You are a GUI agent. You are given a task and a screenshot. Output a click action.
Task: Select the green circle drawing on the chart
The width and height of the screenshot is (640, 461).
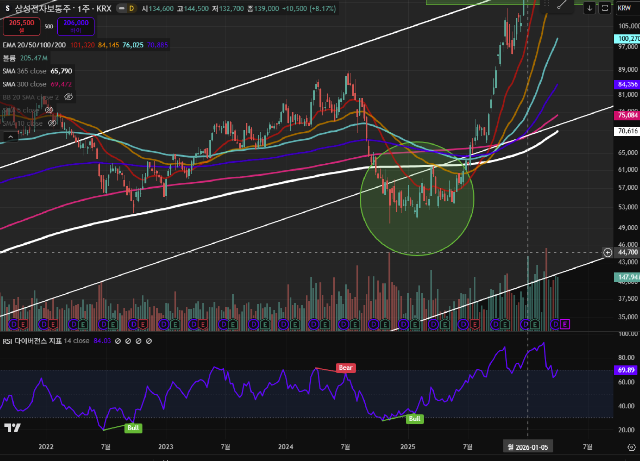(417, 198)
